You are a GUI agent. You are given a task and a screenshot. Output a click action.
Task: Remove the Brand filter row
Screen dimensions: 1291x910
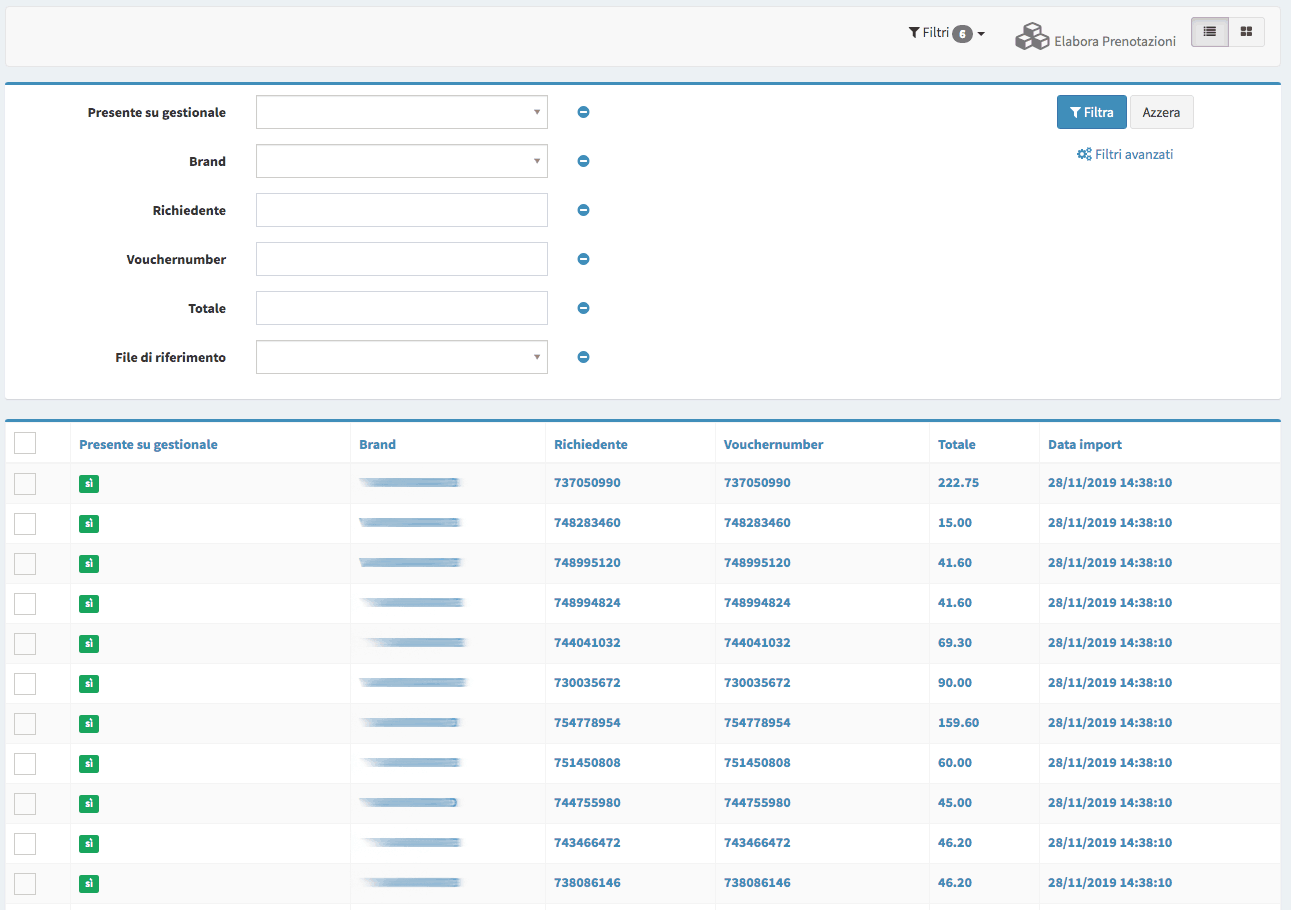(x=583, y=161)
